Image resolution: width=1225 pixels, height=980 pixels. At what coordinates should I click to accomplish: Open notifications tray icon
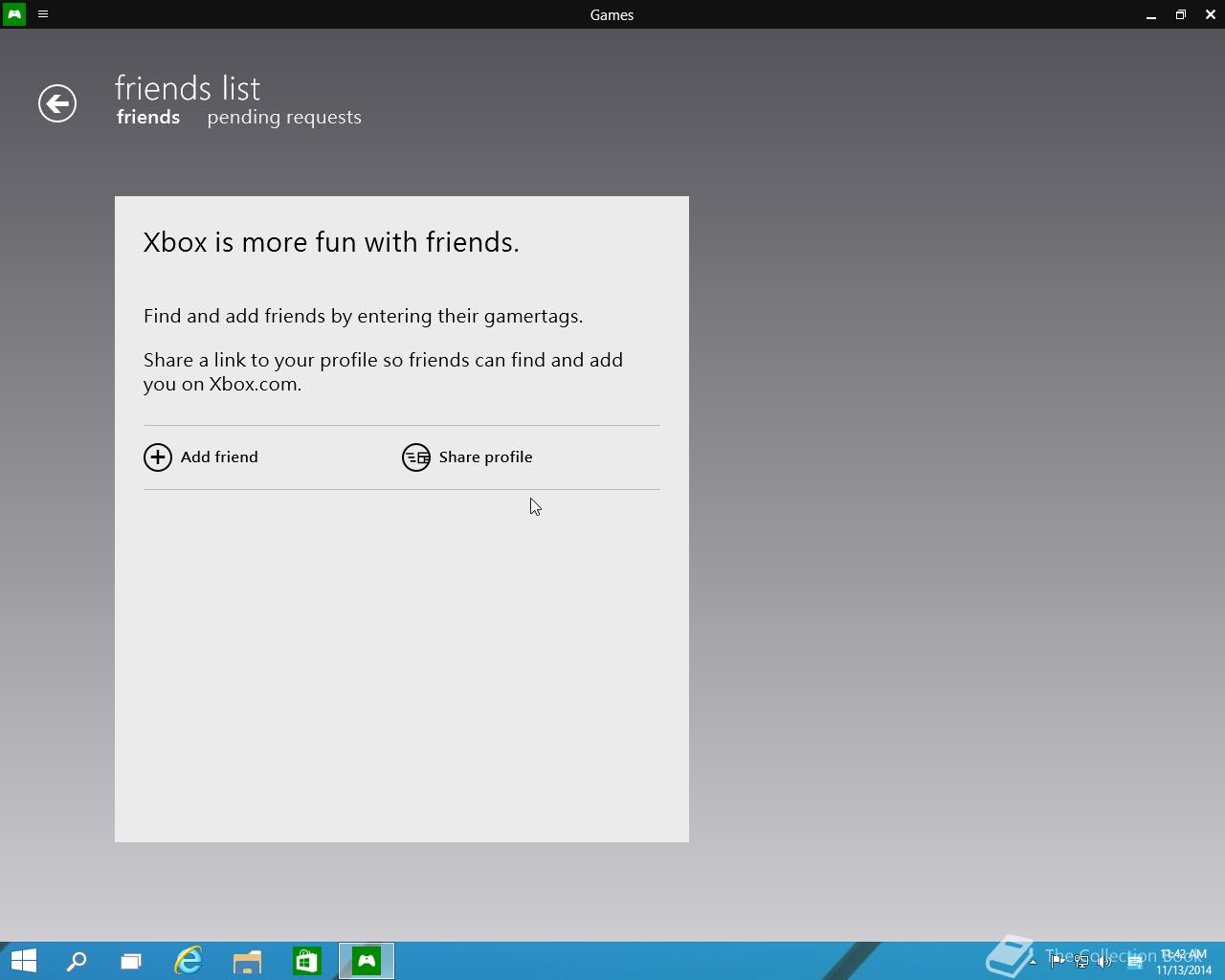point(1135,962)
